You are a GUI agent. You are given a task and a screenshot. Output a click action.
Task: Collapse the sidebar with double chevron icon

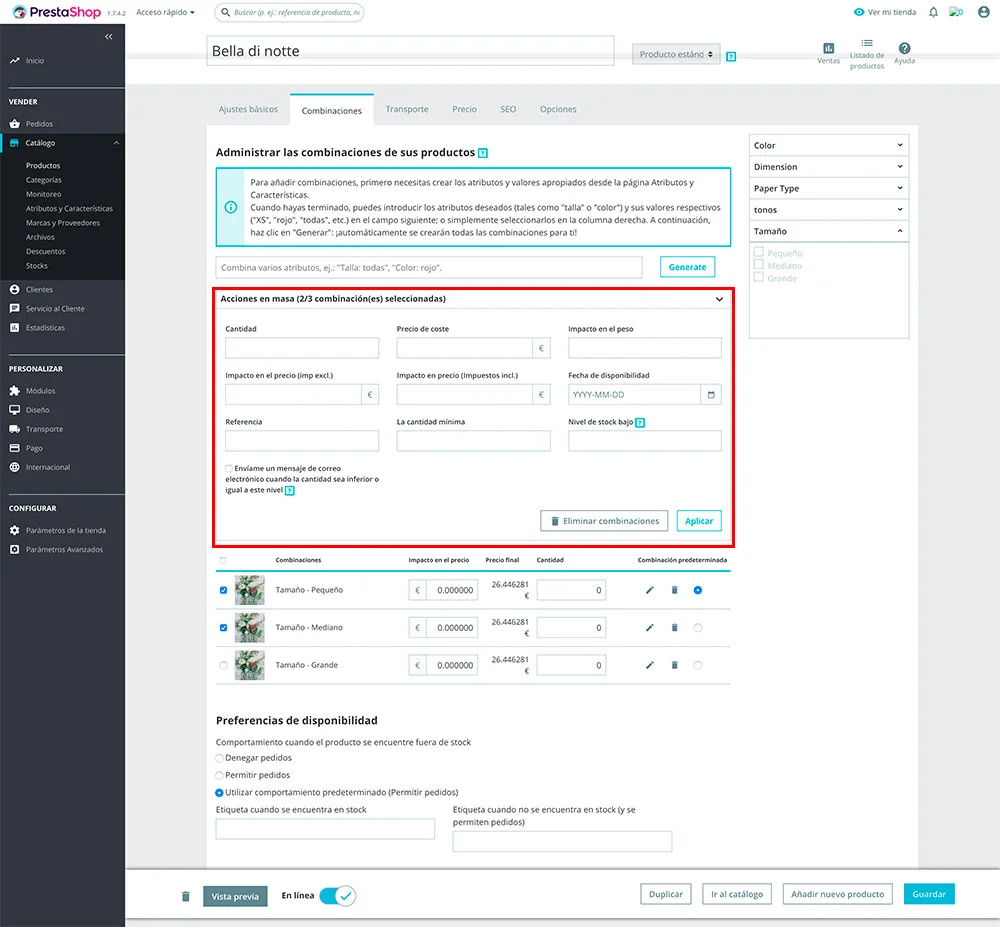108,36
